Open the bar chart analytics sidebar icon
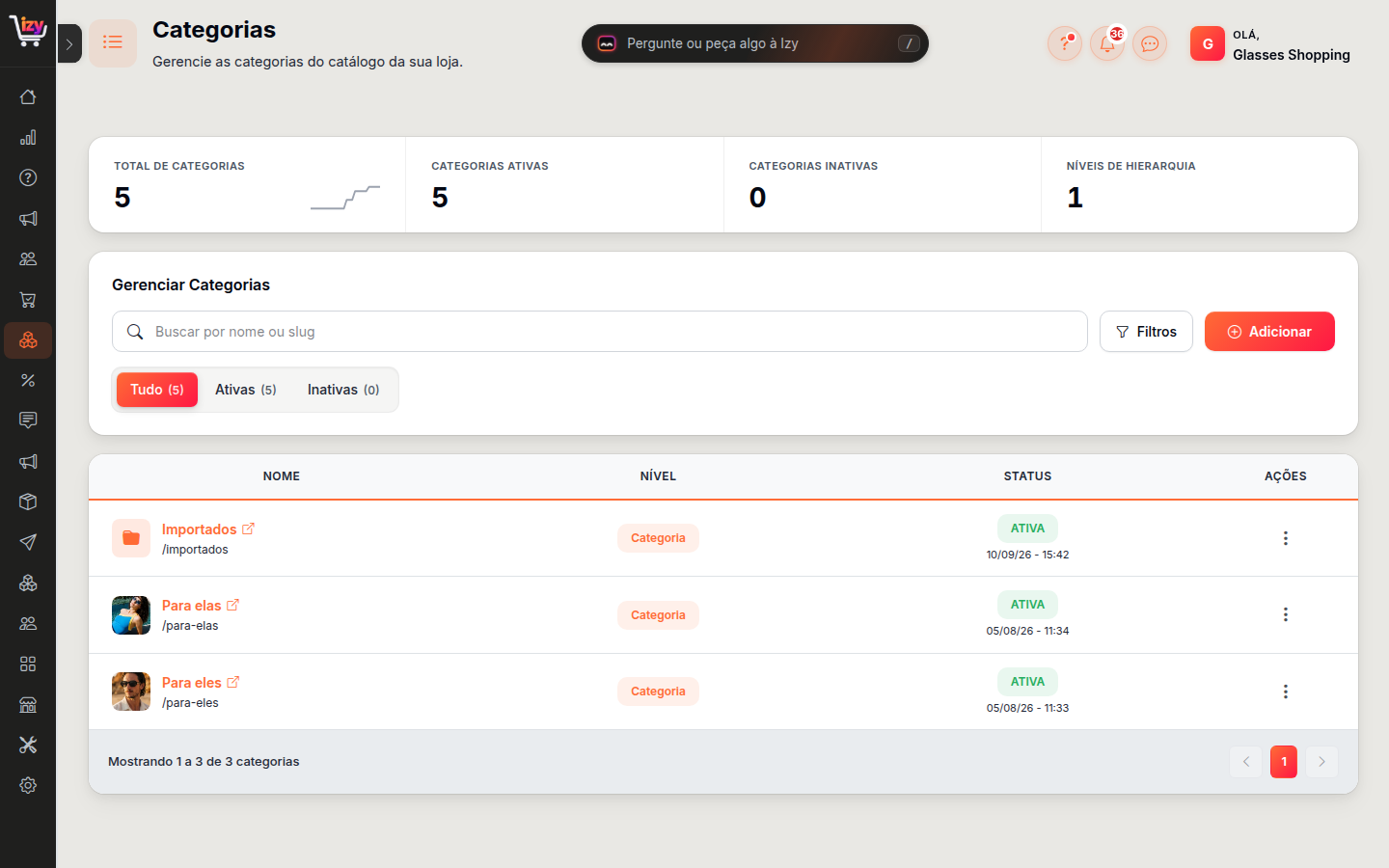Viewport: 1389px width, 868px height. click(28, 137)
